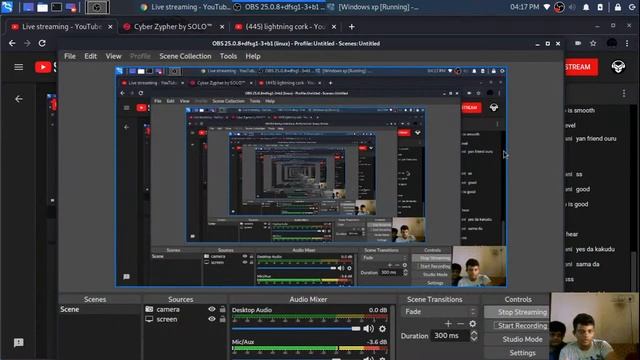The image size is (640, 360).
Task: Close the Live streaming - YouTube tab
Action: pos(110,27)
